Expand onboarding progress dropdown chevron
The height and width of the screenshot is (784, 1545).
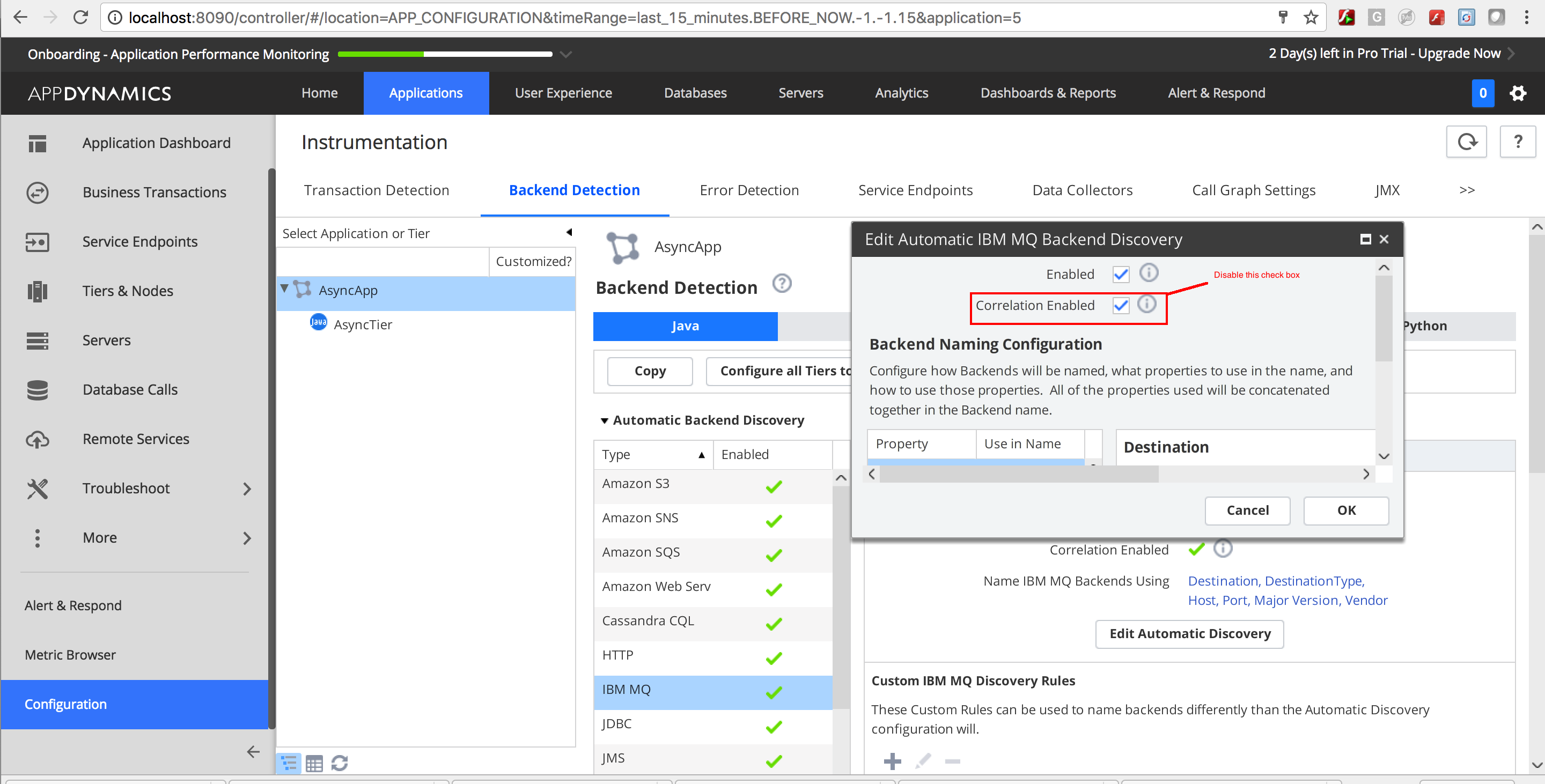pos(565,54)
